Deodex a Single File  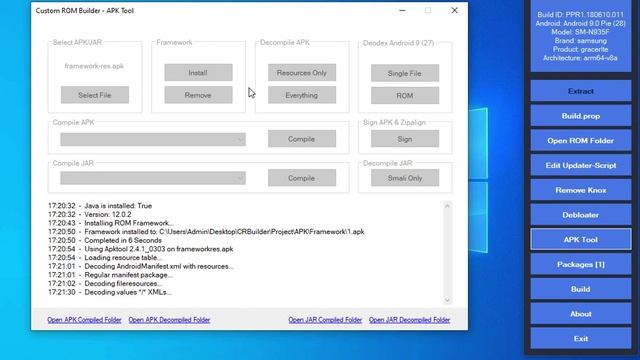click(405, 73)
